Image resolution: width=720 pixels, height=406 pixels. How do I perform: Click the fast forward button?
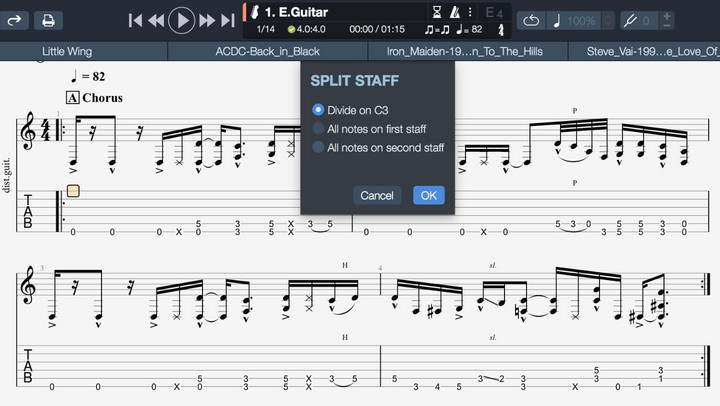pos(207,20)
